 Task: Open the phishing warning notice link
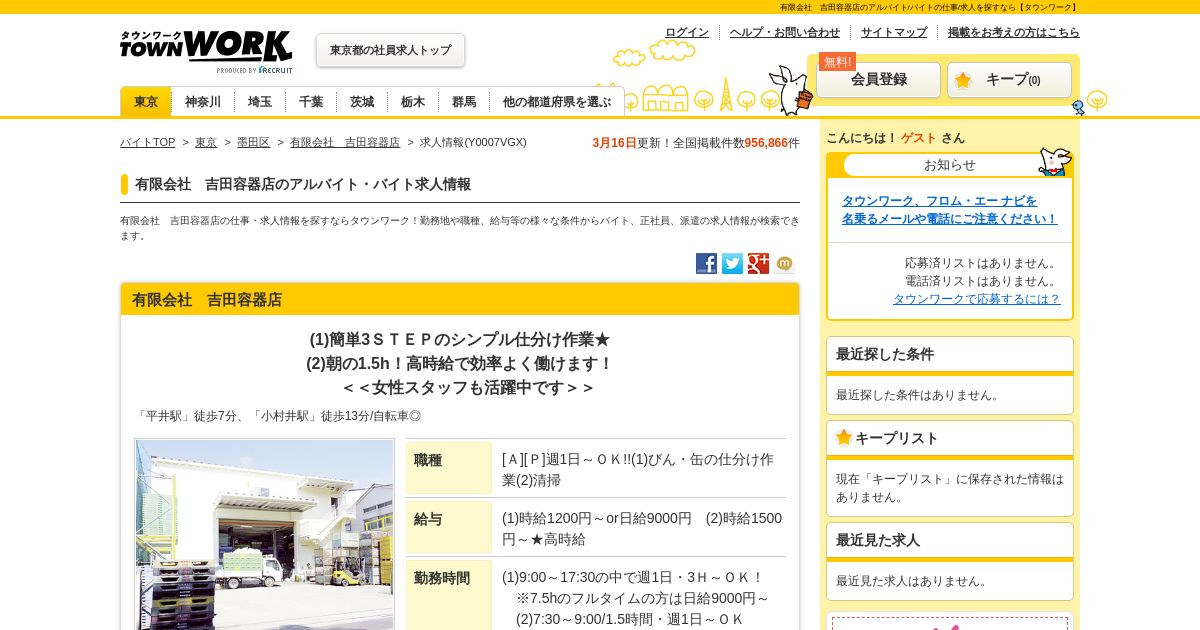pyautogui.click(x=949, y=210)
